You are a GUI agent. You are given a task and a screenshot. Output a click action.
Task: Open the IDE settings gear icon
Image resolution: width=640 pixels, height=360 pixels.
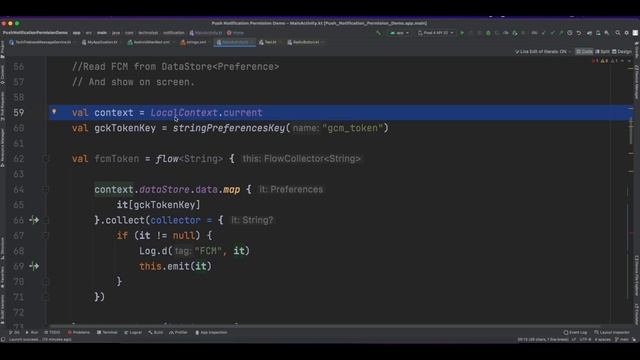(x=627, y=33)
